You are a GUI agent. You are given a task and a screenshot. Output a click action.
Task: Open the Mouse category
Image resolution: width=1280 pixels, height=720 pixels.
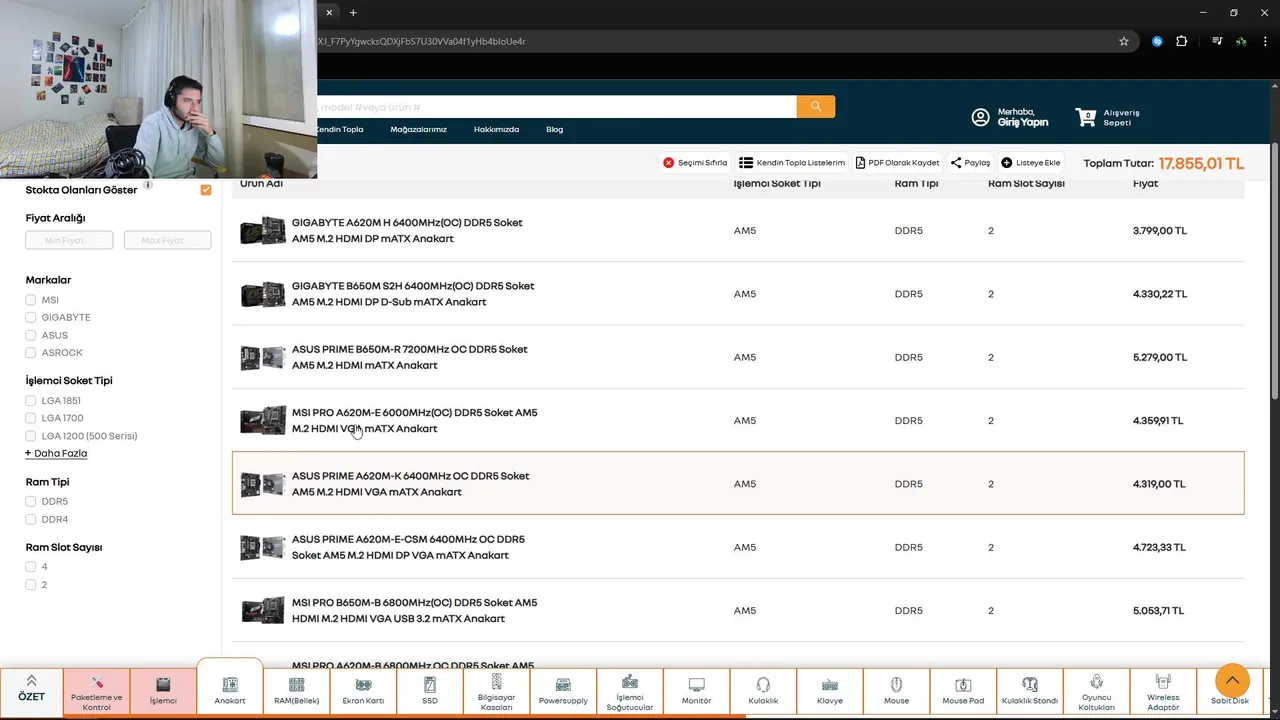(897, 691)
